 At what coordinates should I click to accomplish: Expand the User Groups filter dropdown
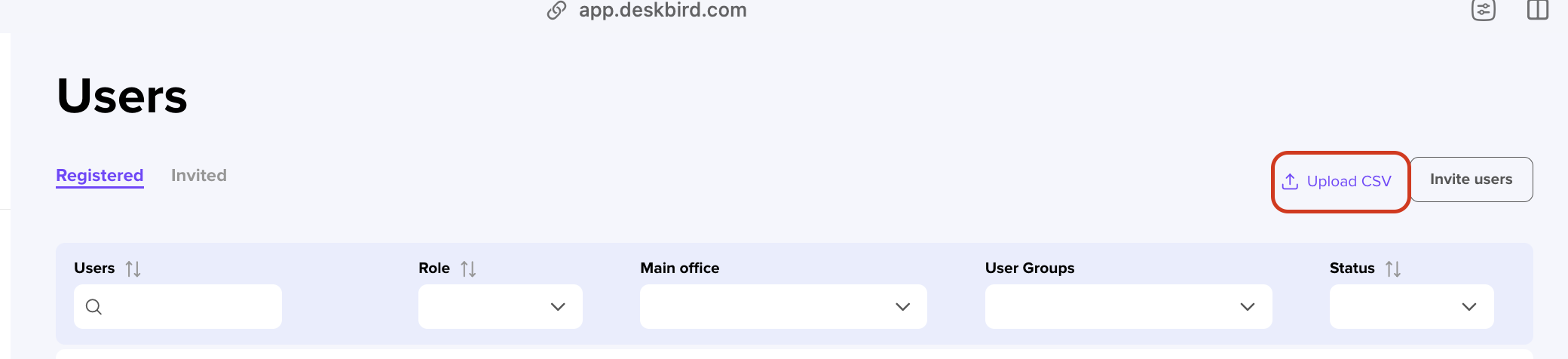tap(1129, 306)
